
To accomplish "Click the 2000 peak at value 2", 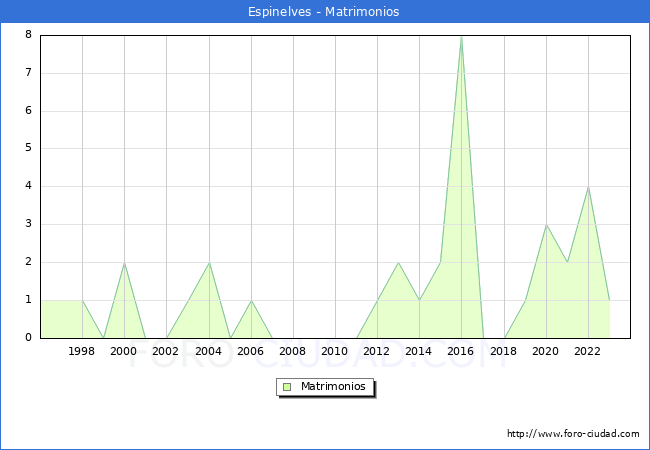I will [x=124, y=263].
